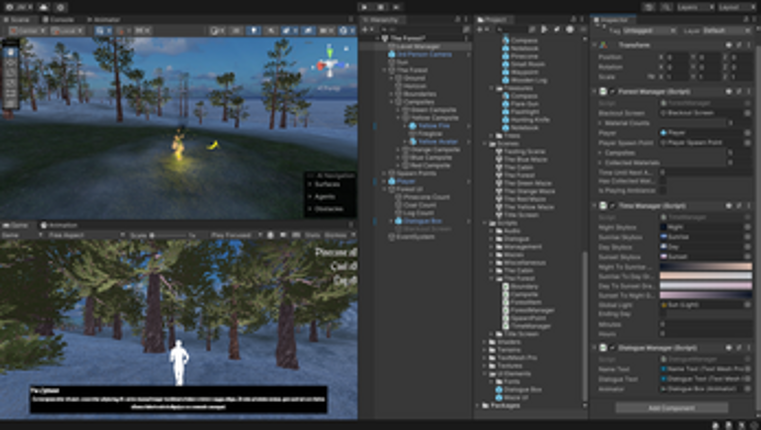Toggle Has Collected Materials checkbox
This screenshot has width=761, height=430.
click(x=663, y=181)
